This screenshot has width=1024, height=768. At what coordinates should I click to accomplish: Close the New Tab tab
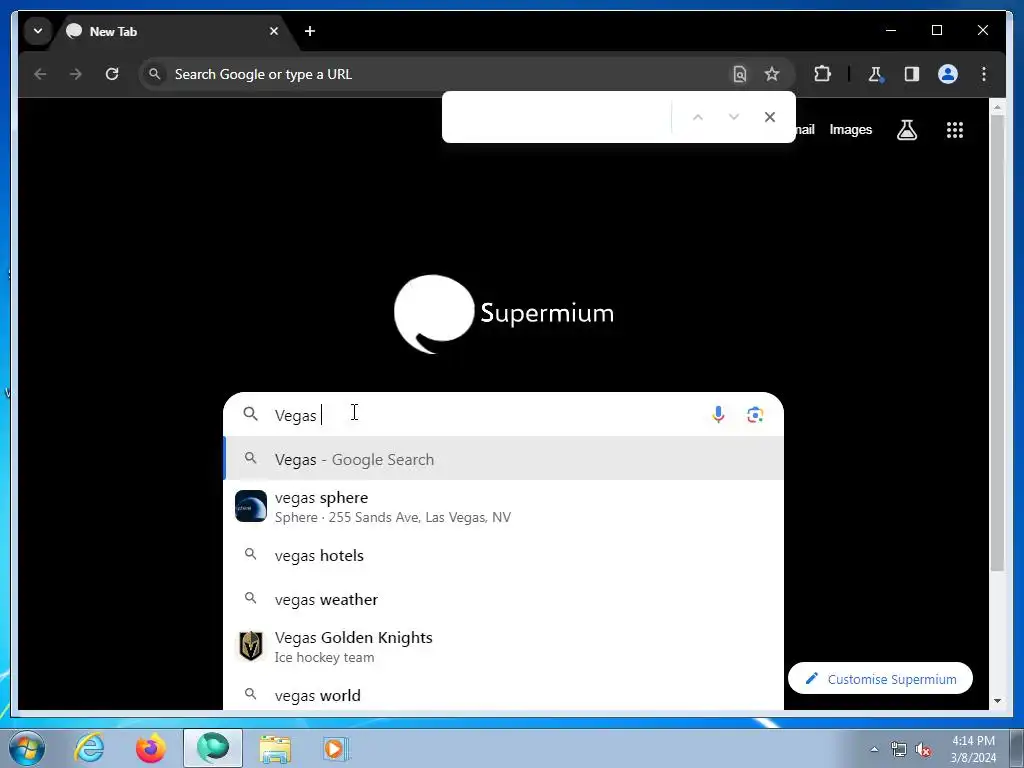point(274,31)
